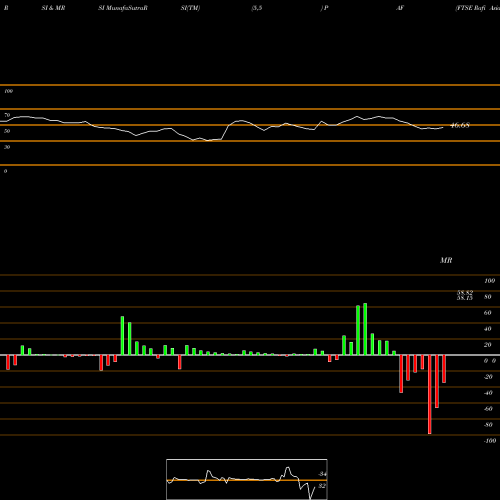Click the 30 level label on RSI axis

[x=7, y=147]
